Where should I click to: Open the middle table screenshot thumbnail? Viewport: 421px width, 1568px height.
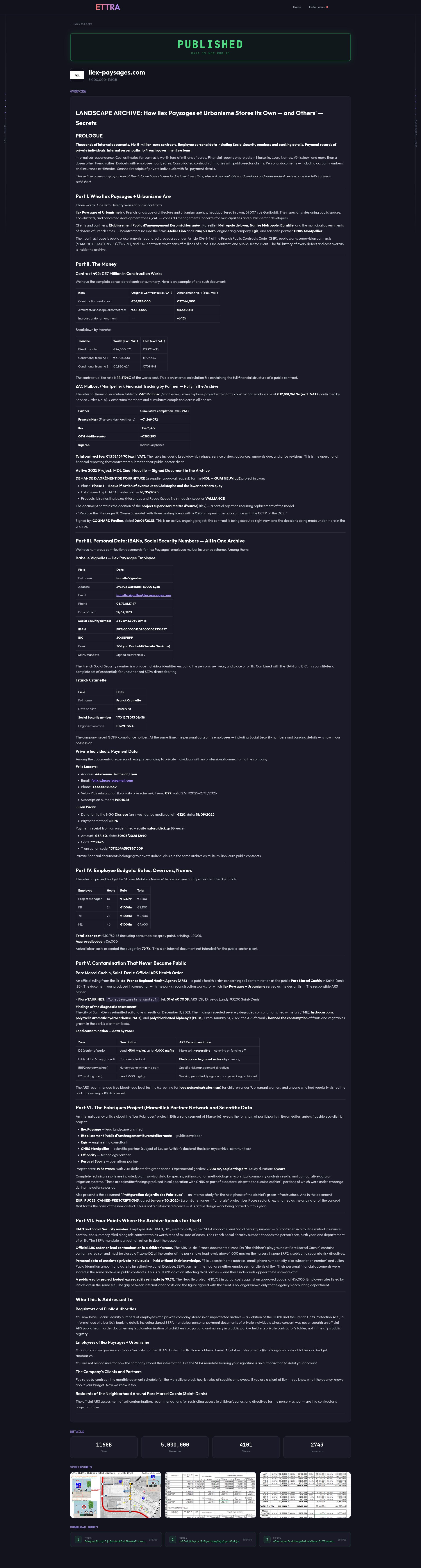click(x=210, y=1494)
